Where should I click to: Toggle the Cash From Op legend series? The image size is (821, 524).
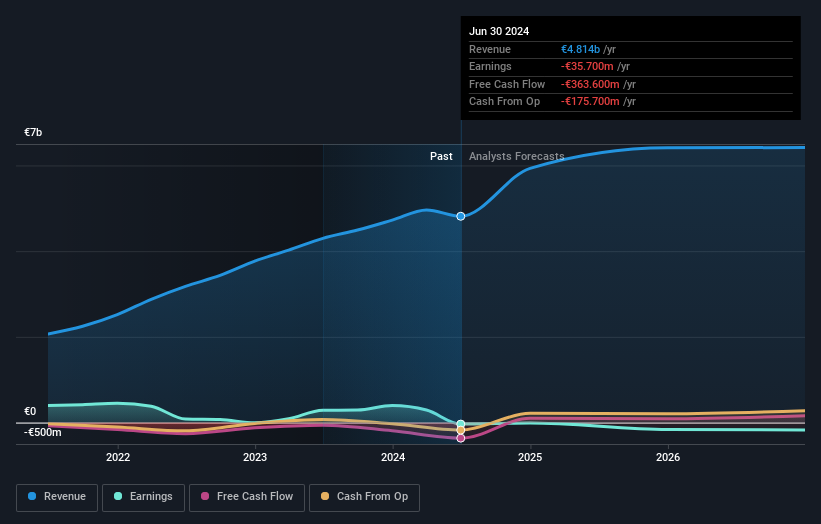click(364, 497)
